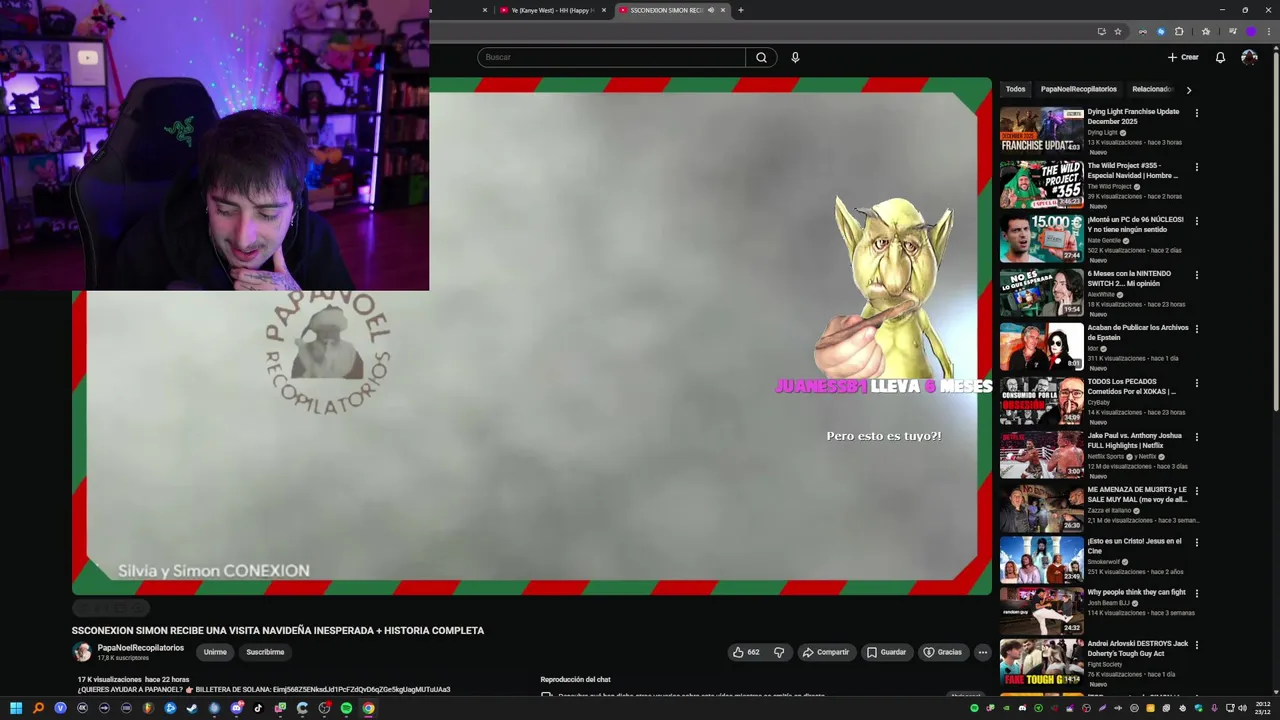Subscribe using the Suscribirme button
The image size is (1280, 720).
[265, 652]
